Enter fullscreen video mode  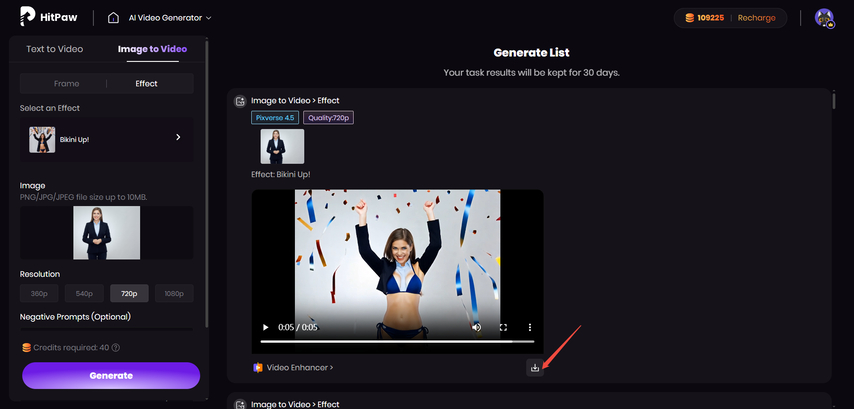503,327
